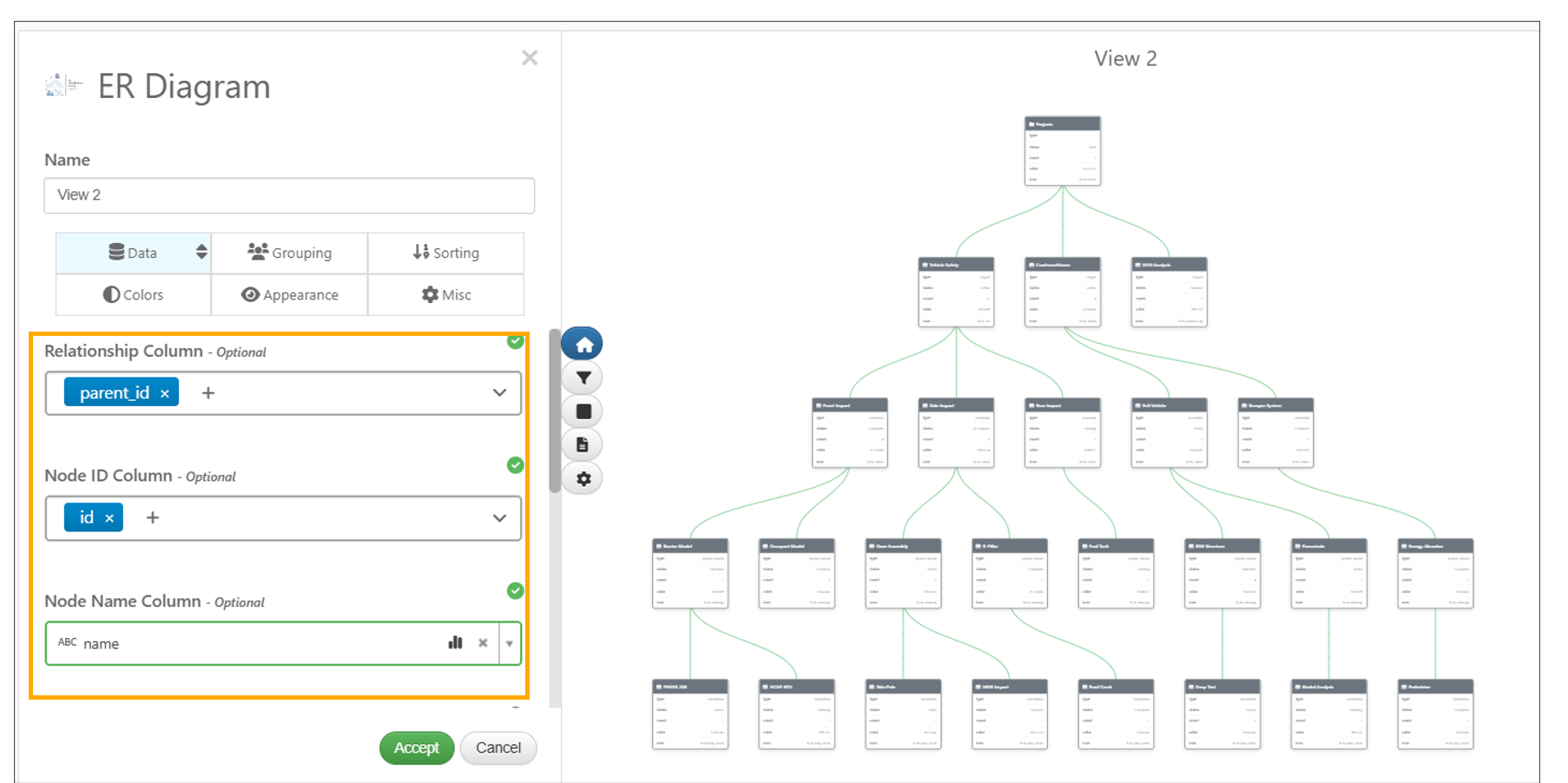
Task: Expand the Relationship Column dropdown
Action: coord(499,393)
